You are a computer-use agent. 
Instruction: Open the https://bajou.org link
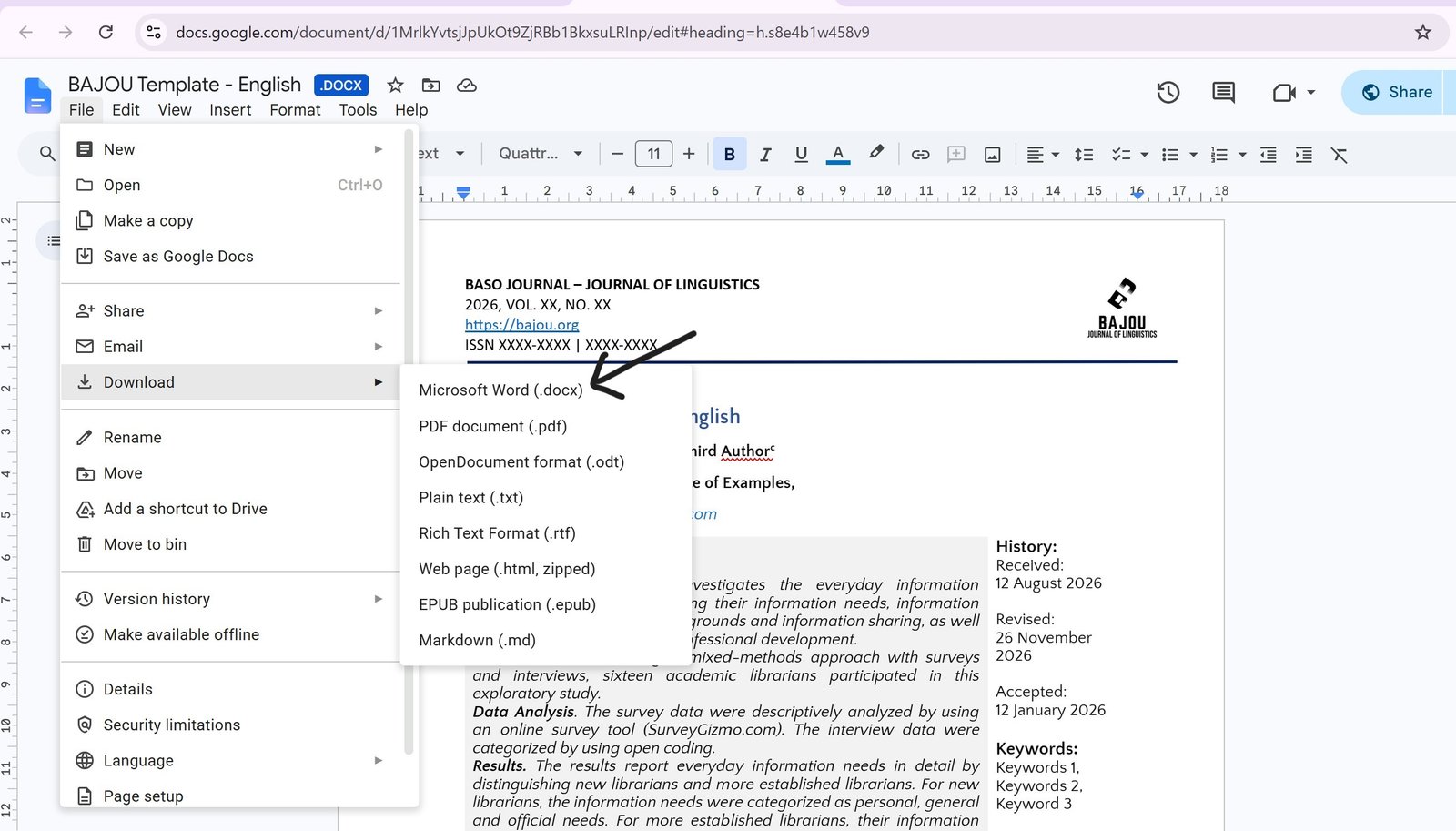(521, 324)
